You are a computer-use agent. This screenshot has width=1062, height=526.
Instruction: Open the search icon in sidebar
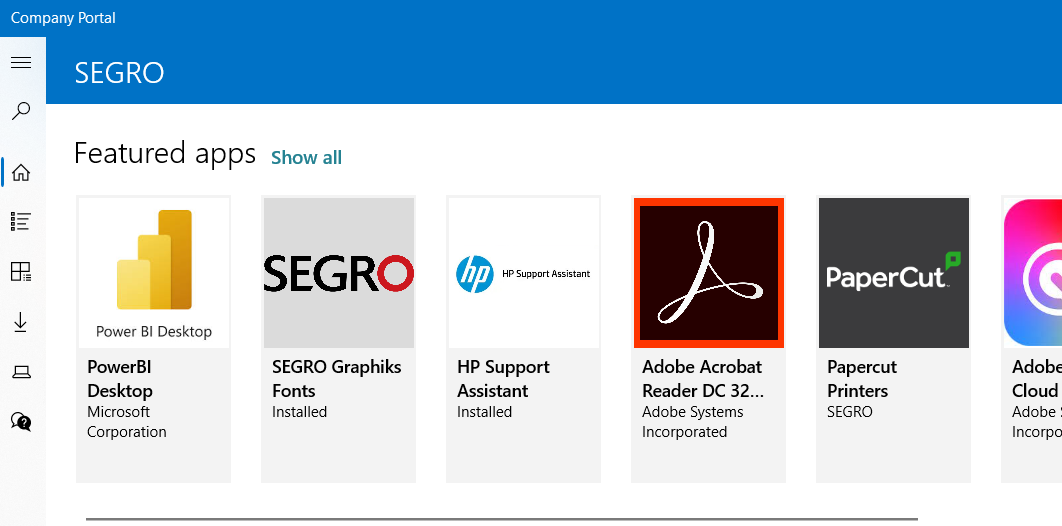[21, 111]
